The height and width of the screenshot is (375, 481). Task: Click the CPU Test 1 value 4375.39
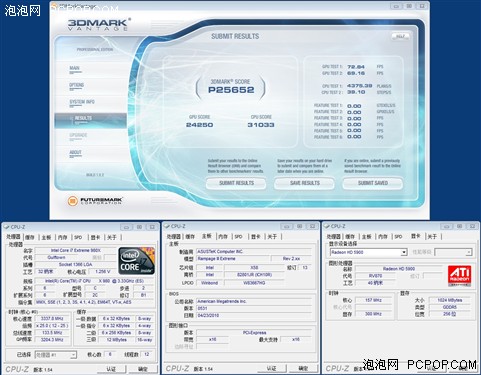tap(359, 86)
